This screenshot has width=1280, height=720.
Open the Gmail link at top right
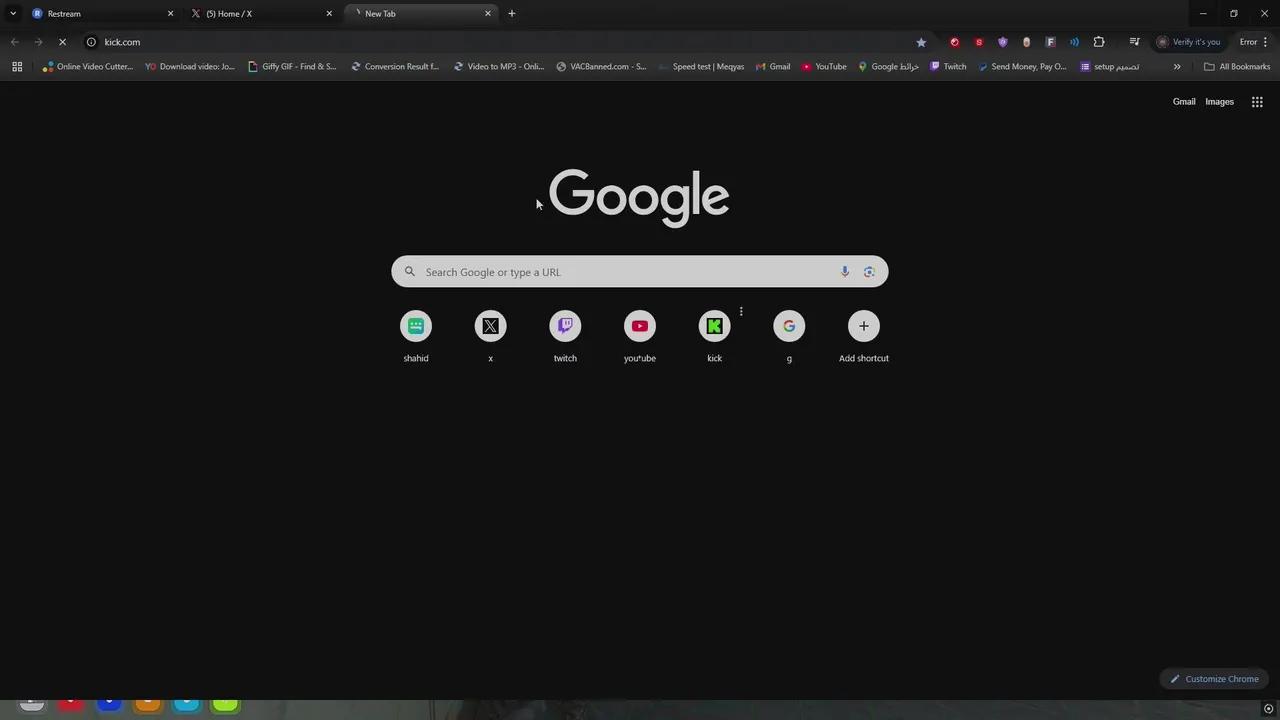(1184, 102)
